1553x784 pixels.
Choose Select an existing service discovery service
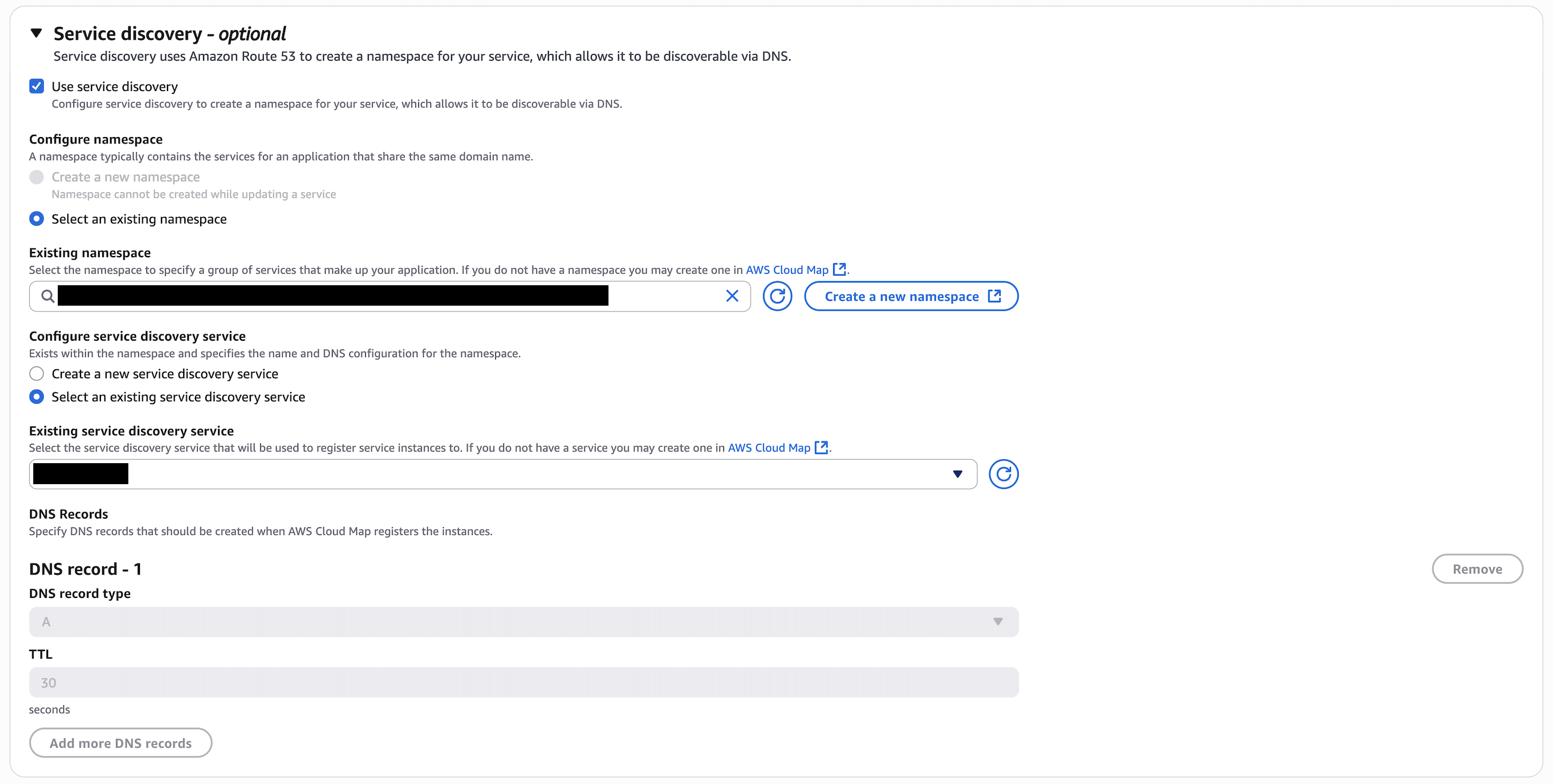(36, 397)
